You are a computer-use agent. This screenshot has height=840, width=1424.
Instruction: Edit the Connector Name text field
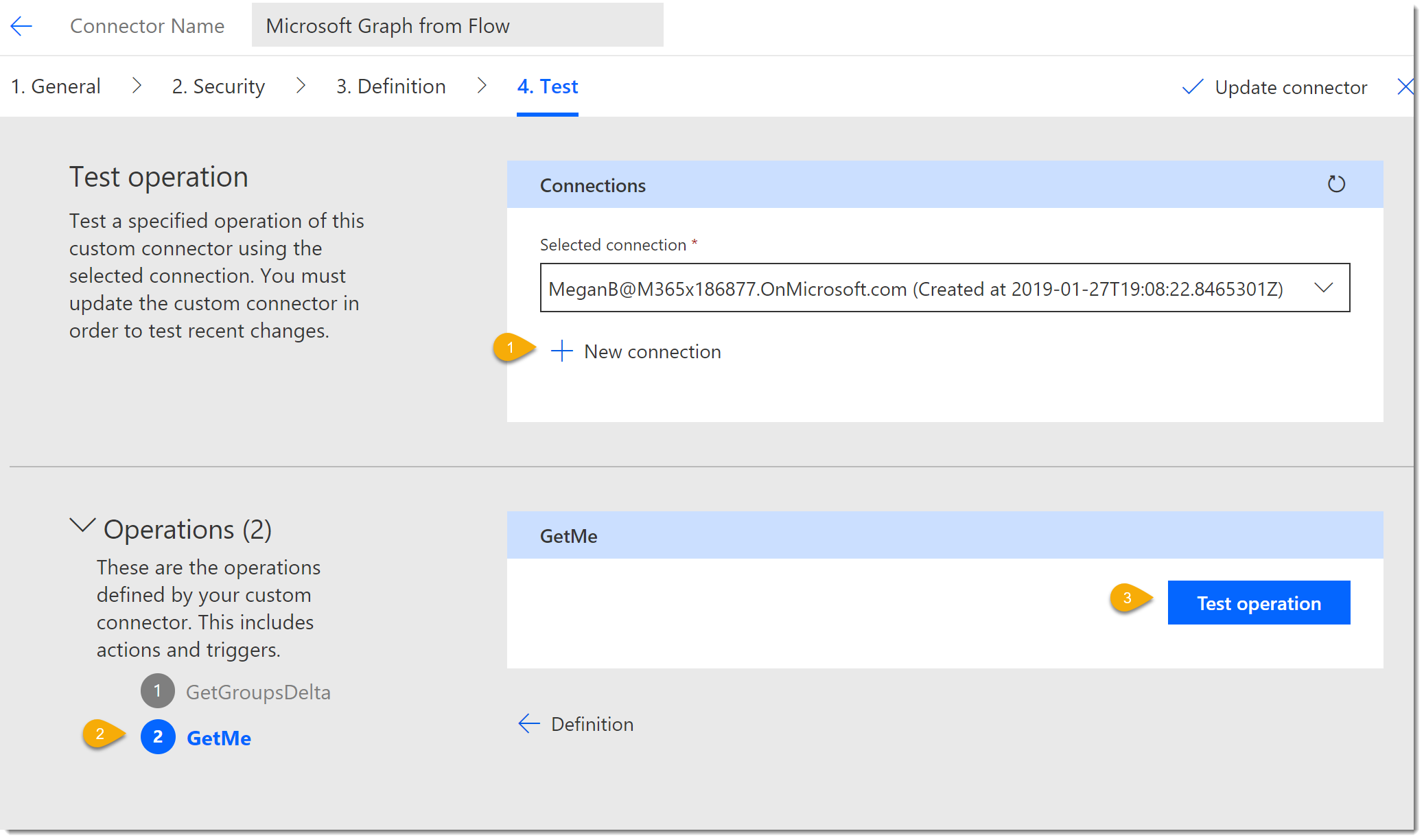click(x=457, y=25)
